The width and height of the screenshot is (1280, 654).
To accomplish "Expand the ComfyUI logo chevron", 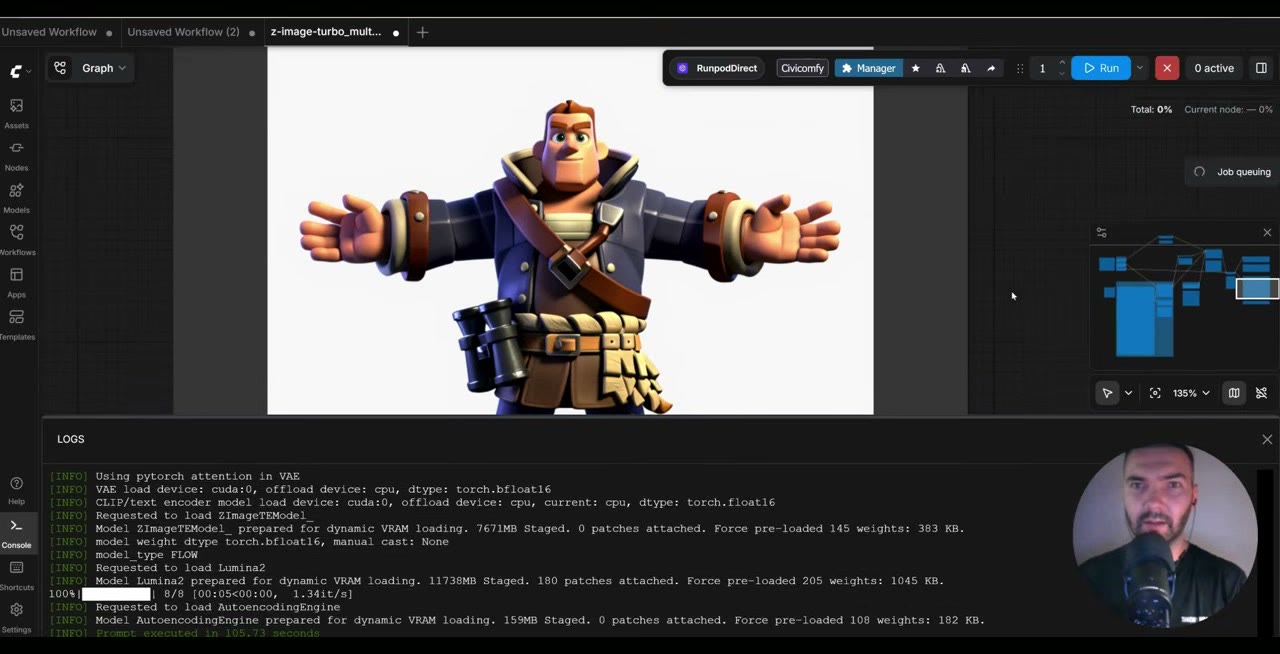I will coord(29,71).
